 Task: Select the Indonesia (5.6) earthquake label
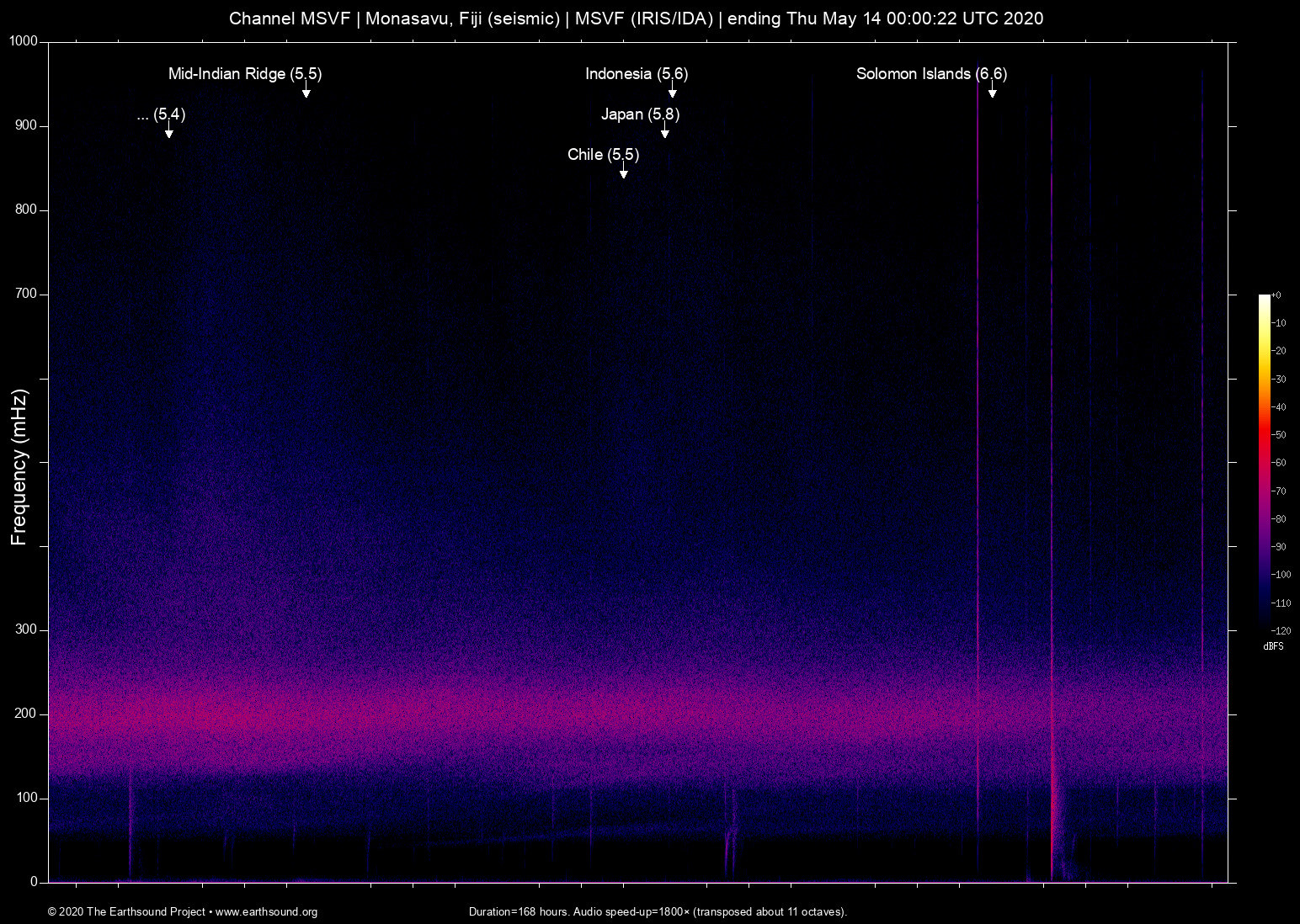point(637,74)
